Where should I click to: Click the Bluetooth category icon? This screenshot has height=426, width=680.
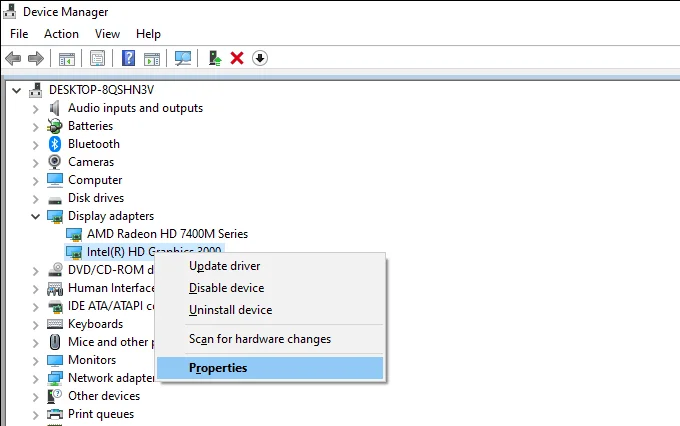(56, 144)
